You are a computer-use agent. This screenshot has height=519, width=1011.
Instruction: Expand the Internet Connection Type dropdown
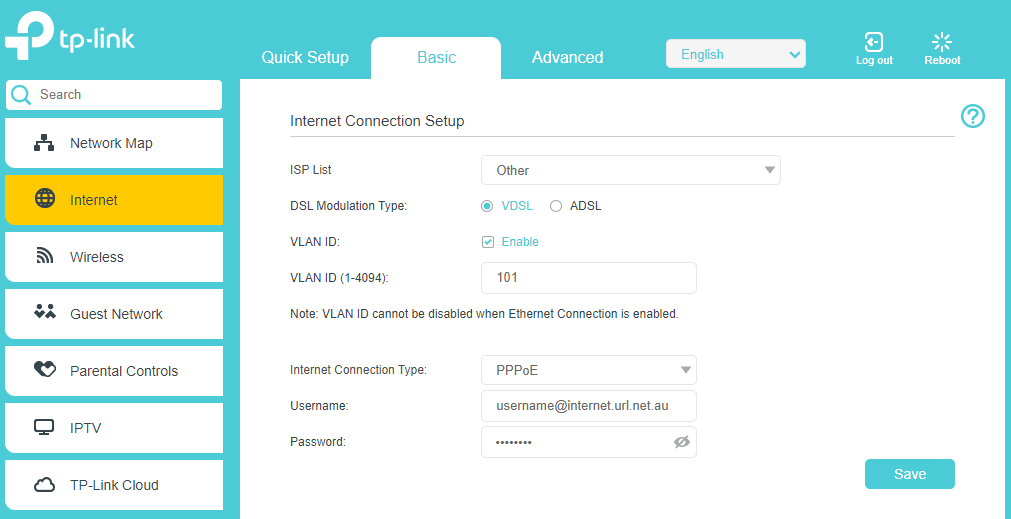pos(589,370)
